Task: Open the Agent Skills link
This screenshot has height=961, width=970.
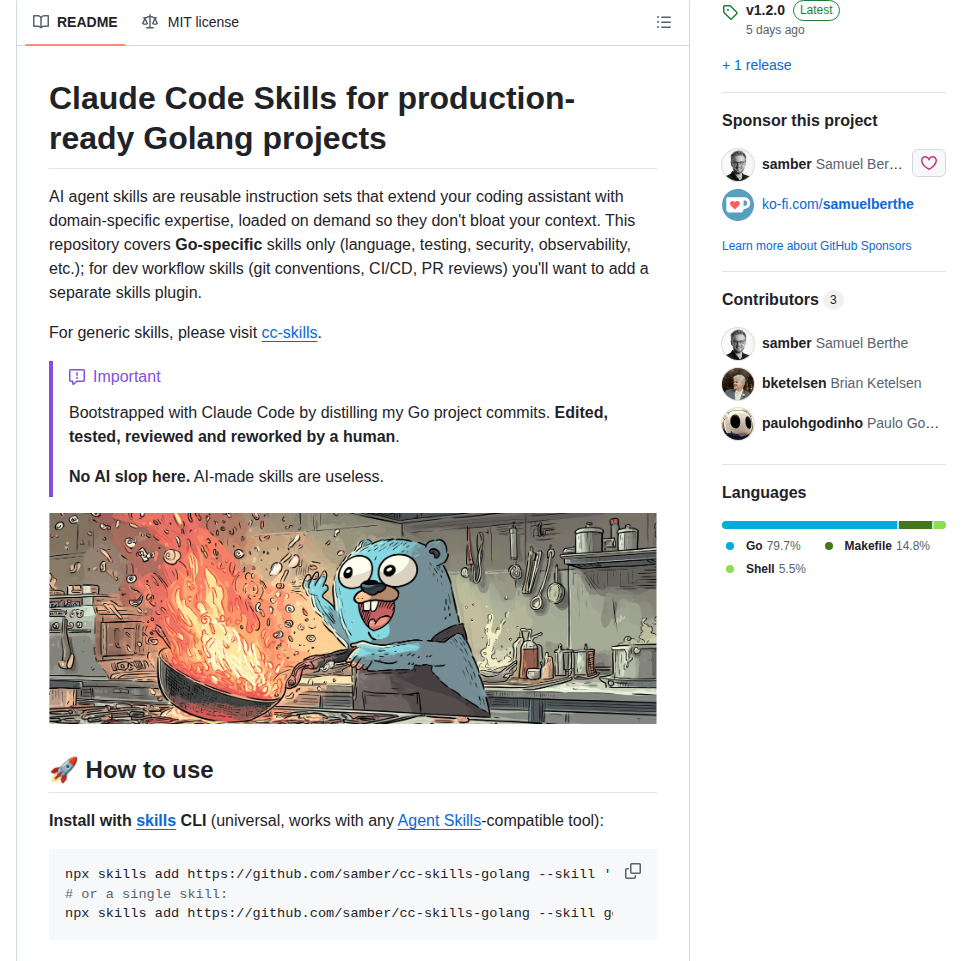Action: [439, 821]
